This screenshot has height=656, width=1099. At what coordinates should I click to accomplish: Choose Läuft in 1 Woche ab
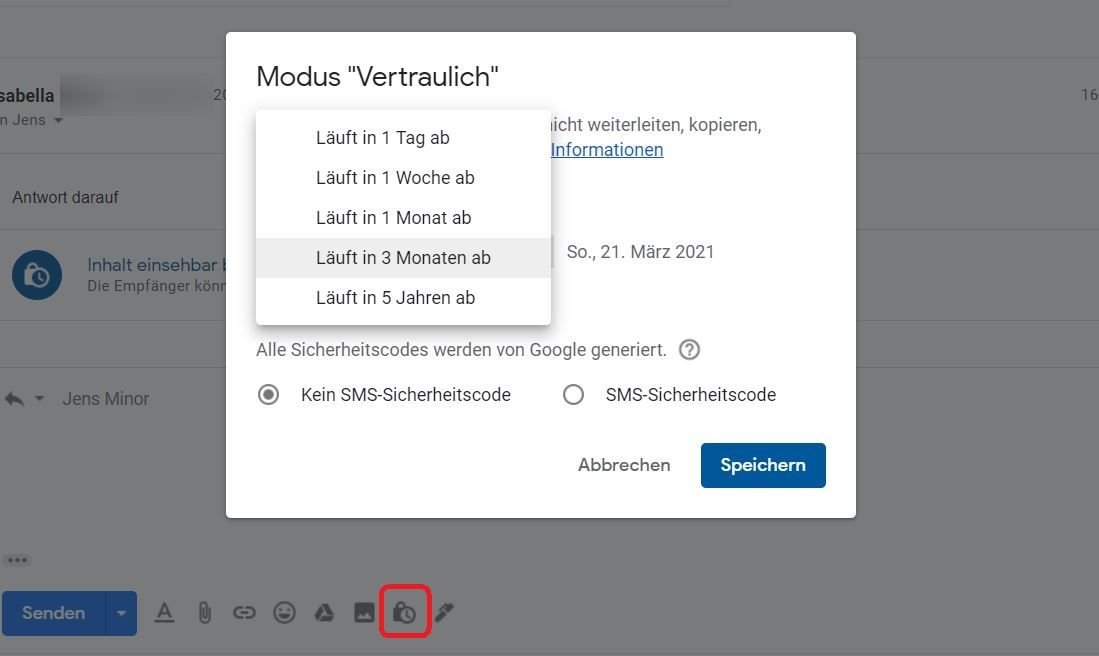395,178
